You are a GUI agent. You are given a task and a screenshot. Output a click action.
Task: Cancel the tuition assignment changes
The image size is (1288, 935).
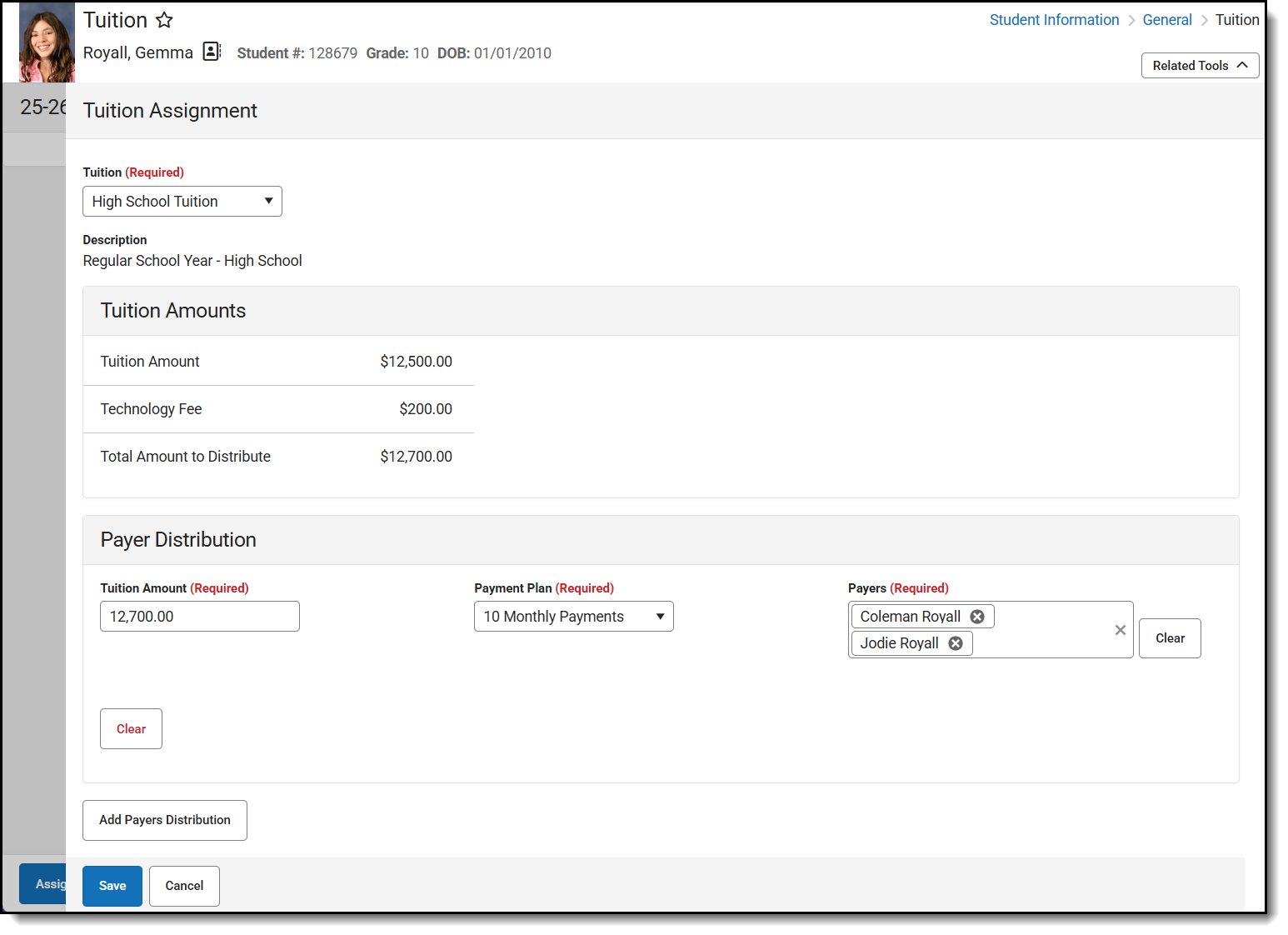(183, 886)
